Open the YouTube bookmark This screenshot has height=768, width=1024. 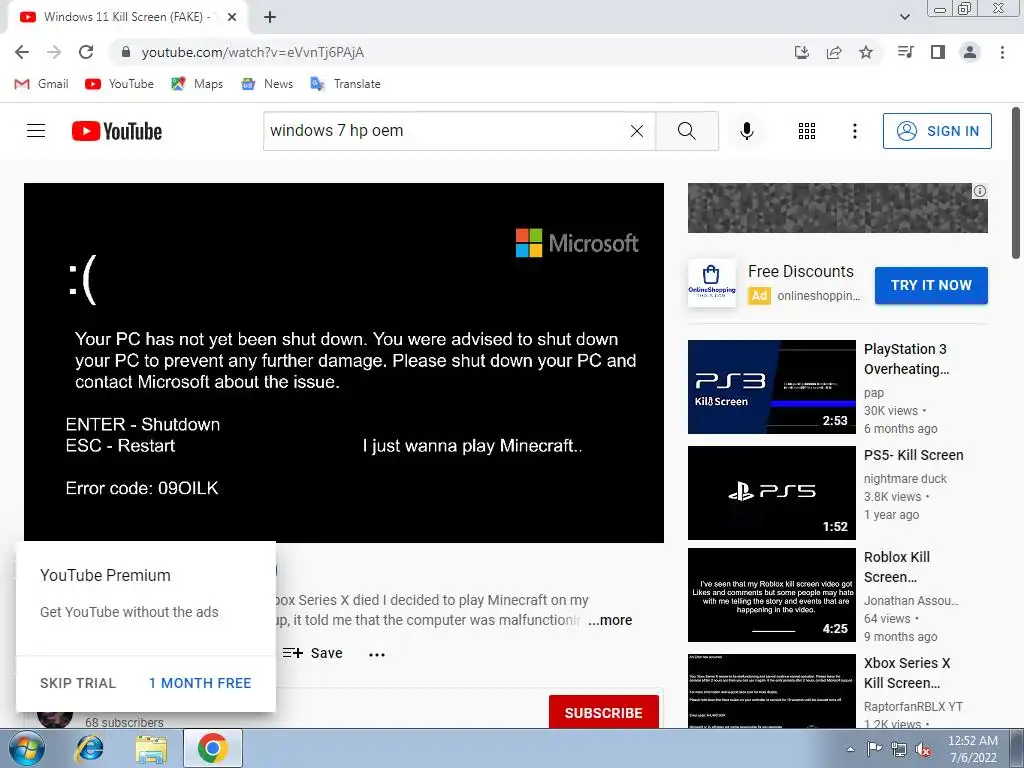(x=120, y=84)
